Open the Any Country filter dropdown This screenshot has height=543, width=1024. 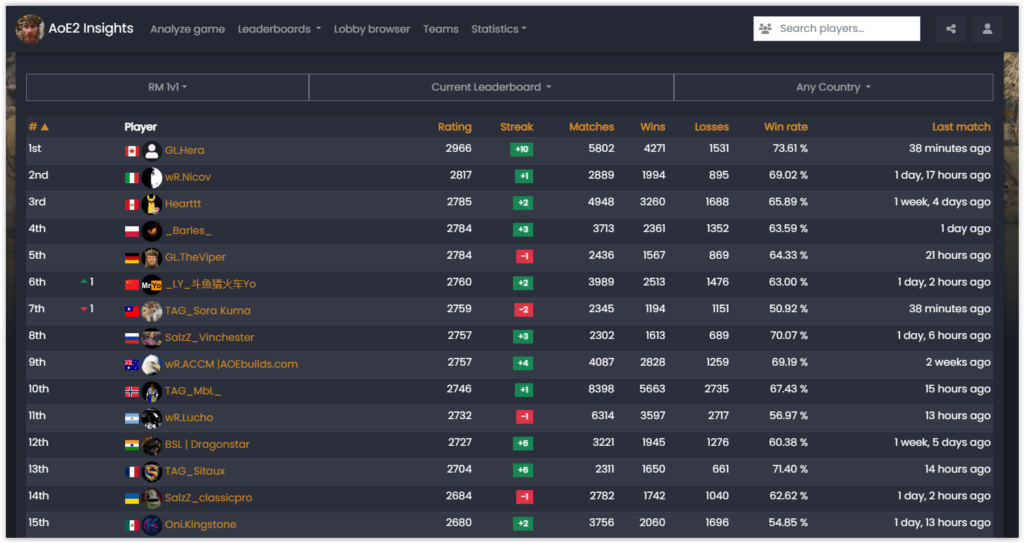point(832,87)
